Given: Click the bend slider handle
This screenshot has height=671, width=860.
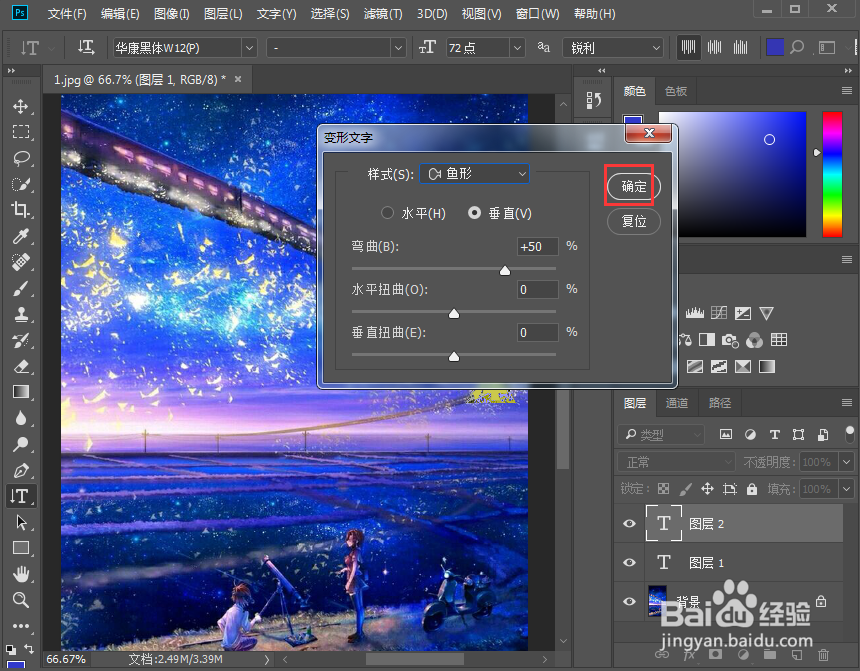Looking at the screenshot, I should pos(505,270).
